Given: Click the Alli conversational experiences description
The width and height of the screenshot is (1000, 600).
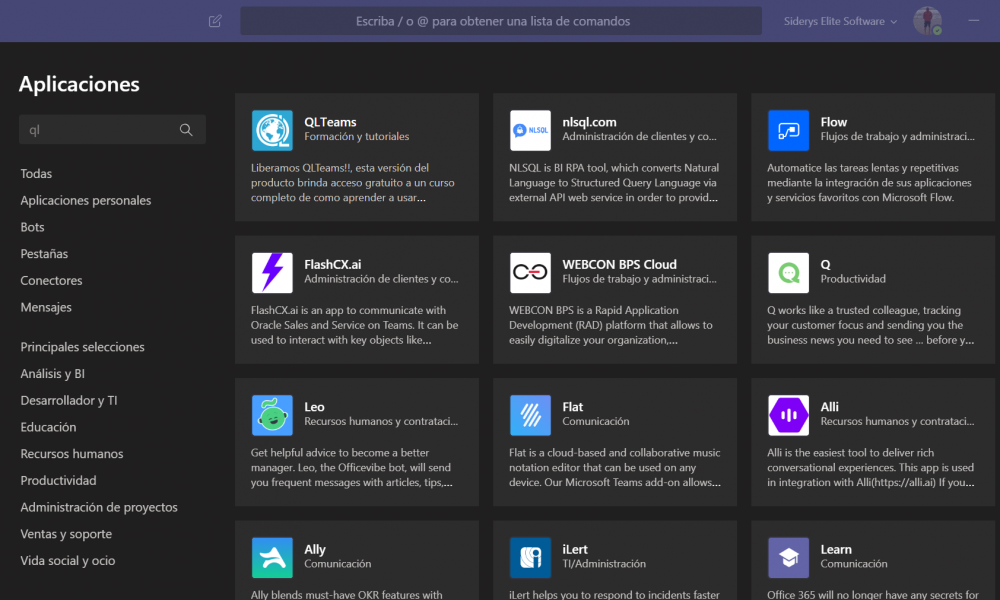Looking at the screenshot, I should pos(871,467).
